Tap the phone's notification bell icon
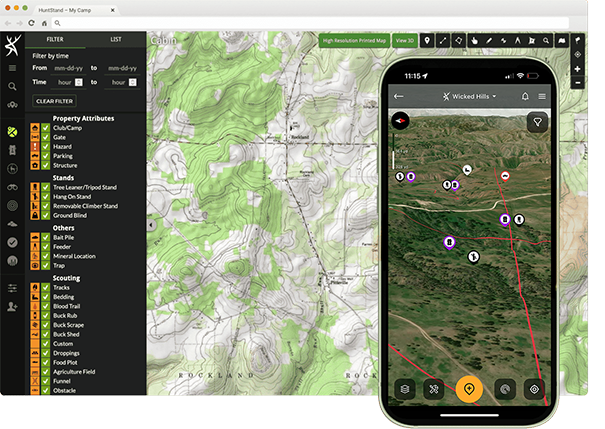 point(525,96)
